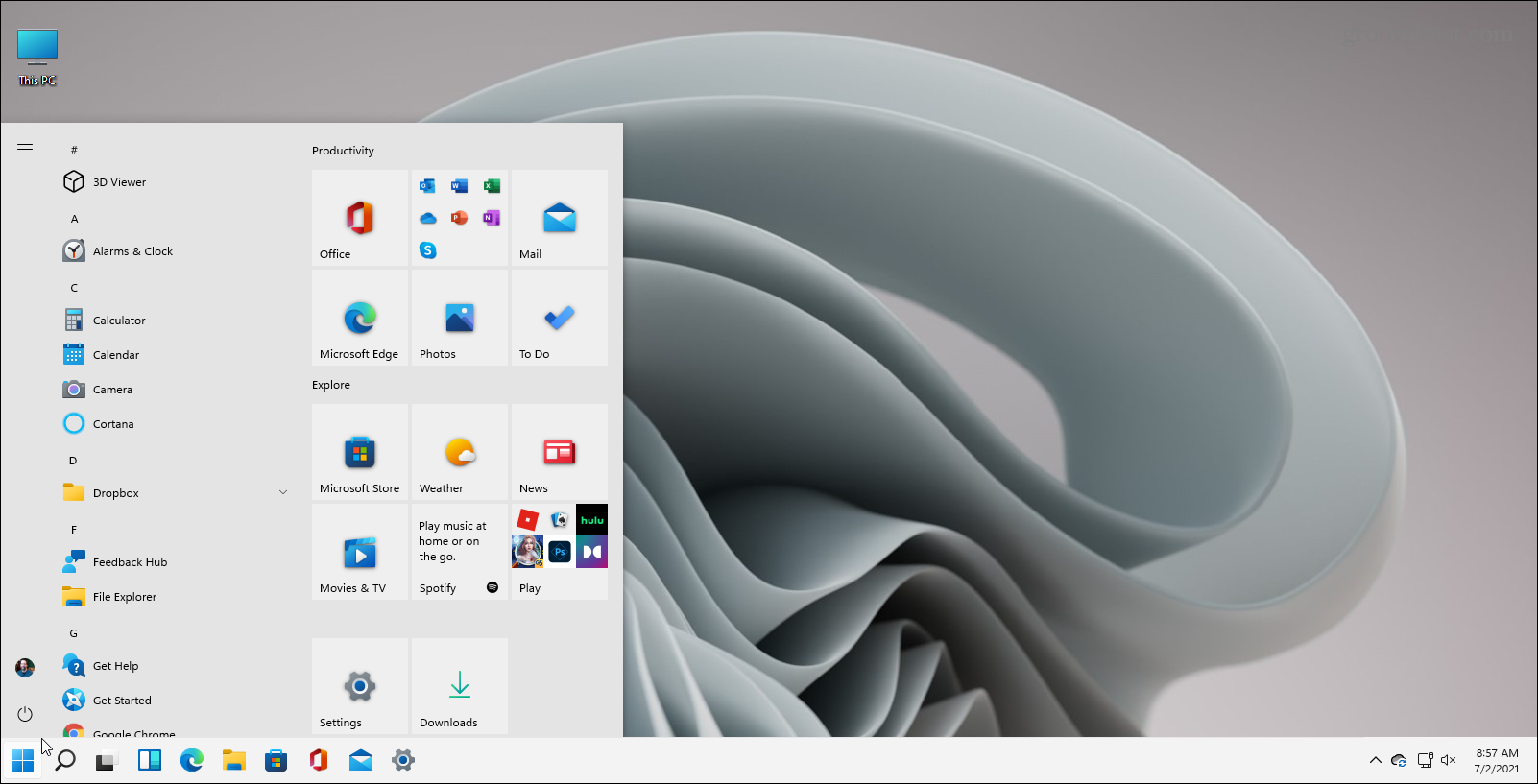The width and height of the screenshot is (1538, 784).
Task: Open File Explorer from the app list
Action: click(x=176, y=597)
